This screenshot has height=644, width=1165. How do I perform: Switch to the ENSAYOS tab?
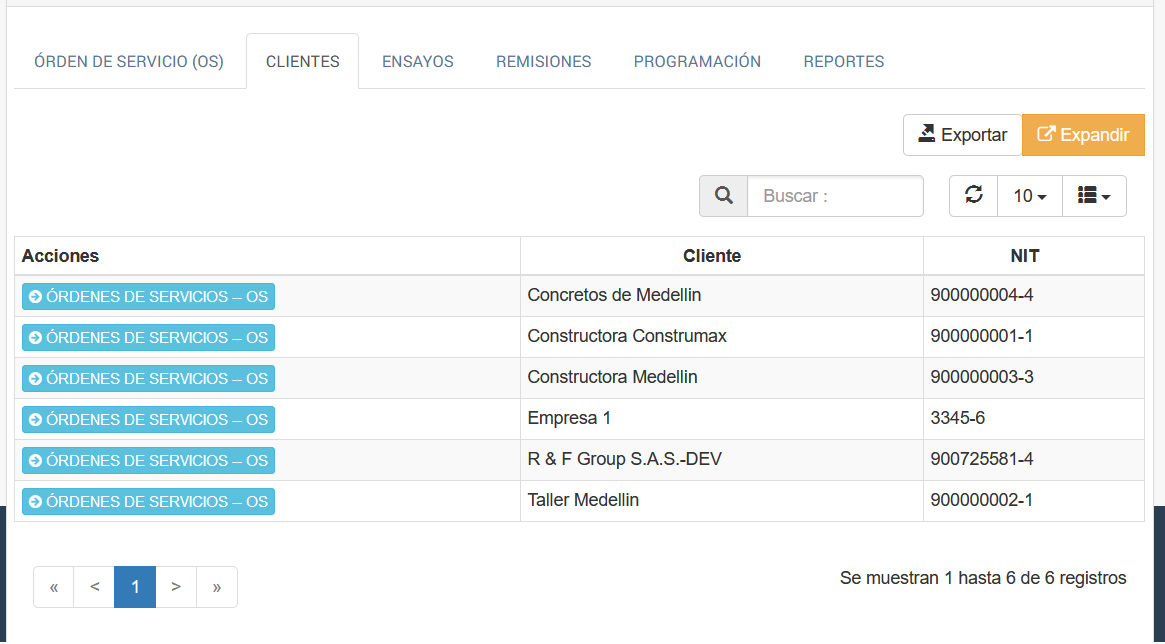tap(417, 62)
